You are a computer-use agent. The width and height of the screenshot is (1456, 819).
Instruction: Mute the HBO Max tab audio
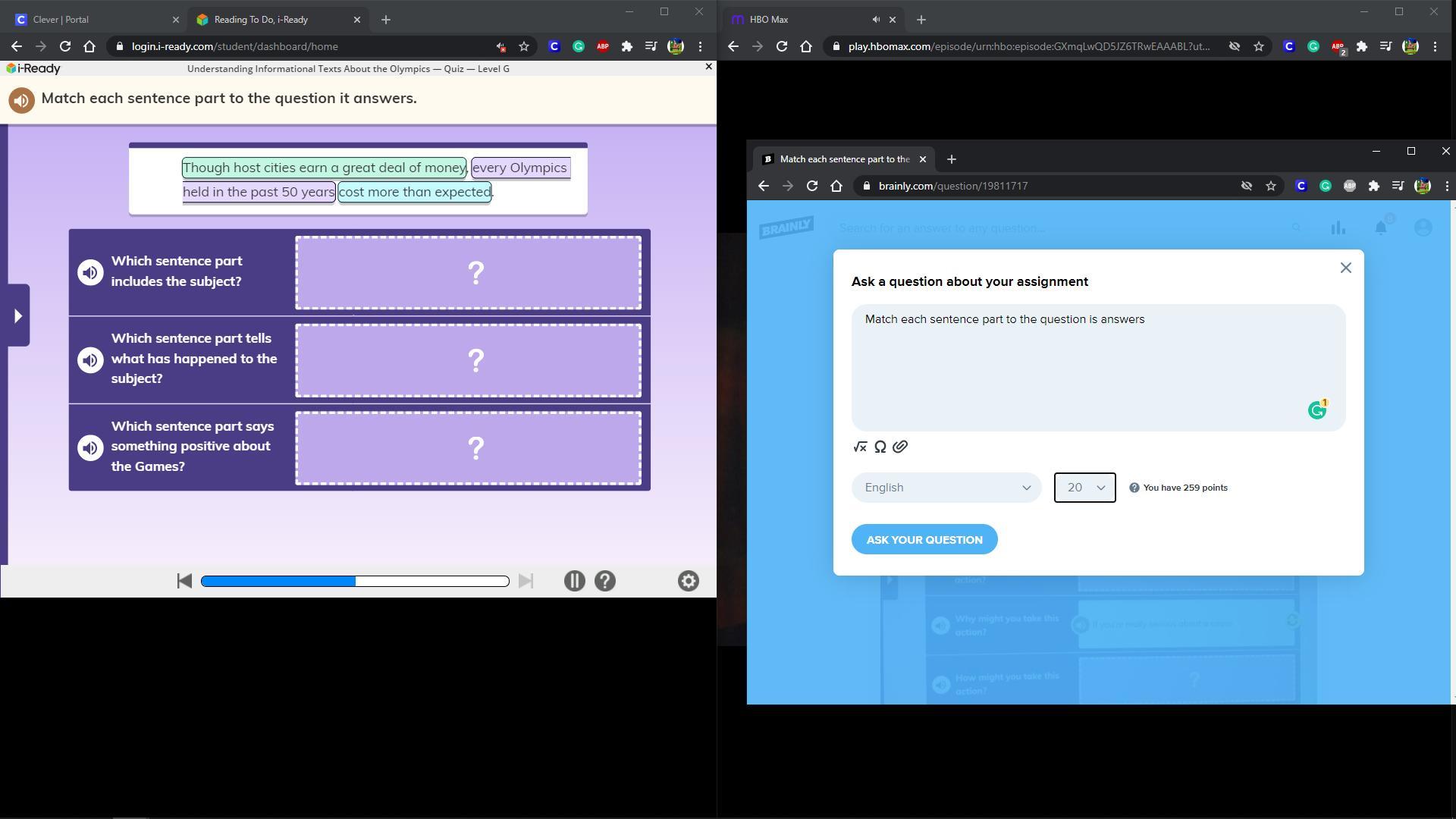pyautogui.click(x=876, y=20)
